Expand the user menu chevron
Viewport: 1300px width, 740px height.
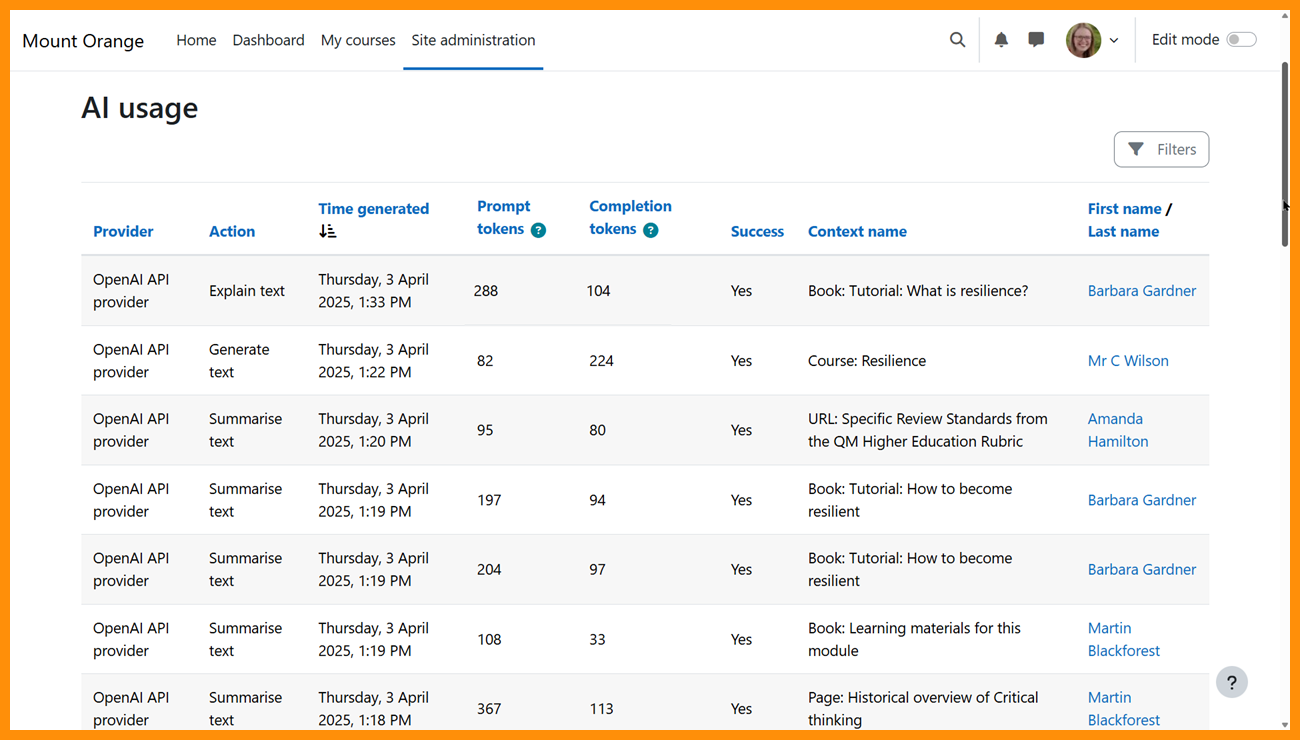(1114, 41)
